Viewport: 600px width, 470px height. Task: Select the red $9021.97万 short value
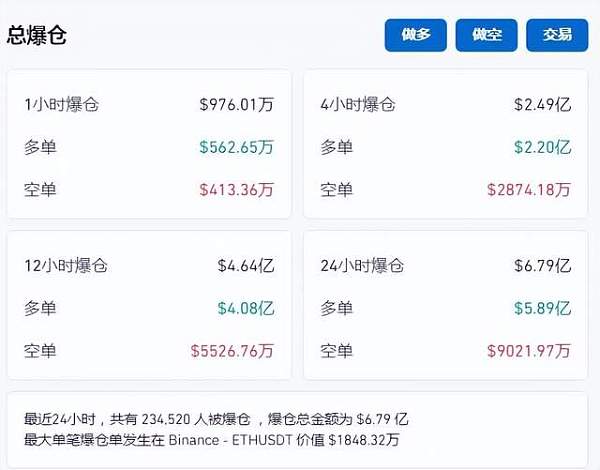(529, 351)
